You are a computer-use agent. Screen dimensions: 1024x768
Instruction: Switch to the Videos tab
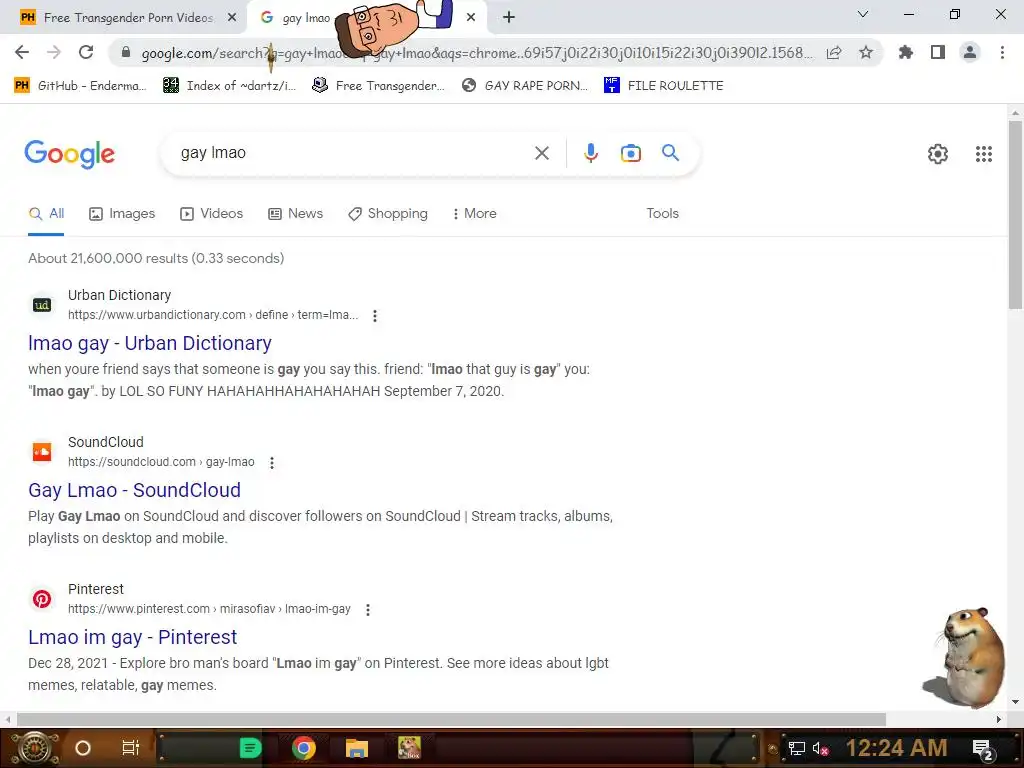(212, 214)
